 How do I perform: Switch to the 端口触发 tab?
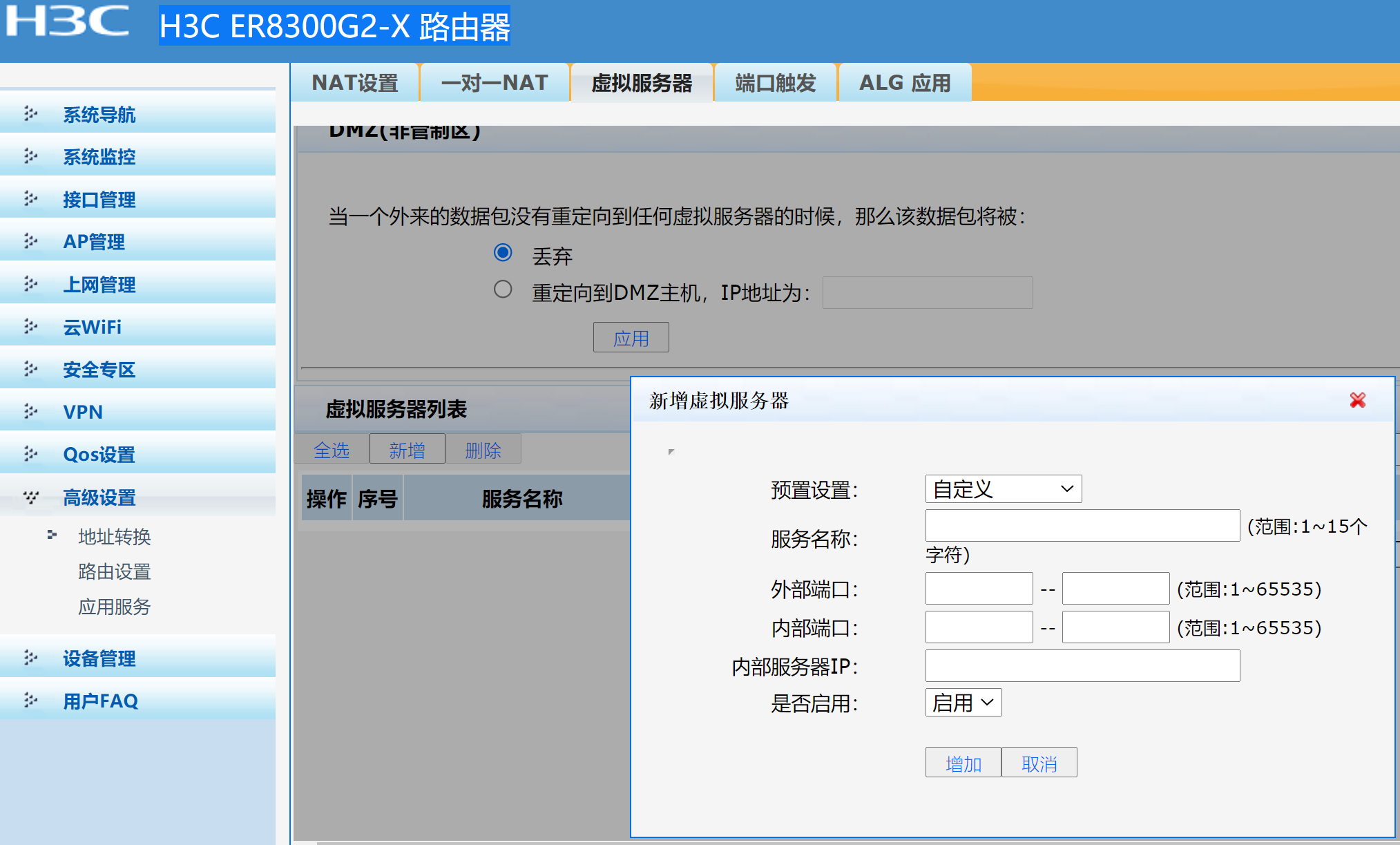pos(775,83)
